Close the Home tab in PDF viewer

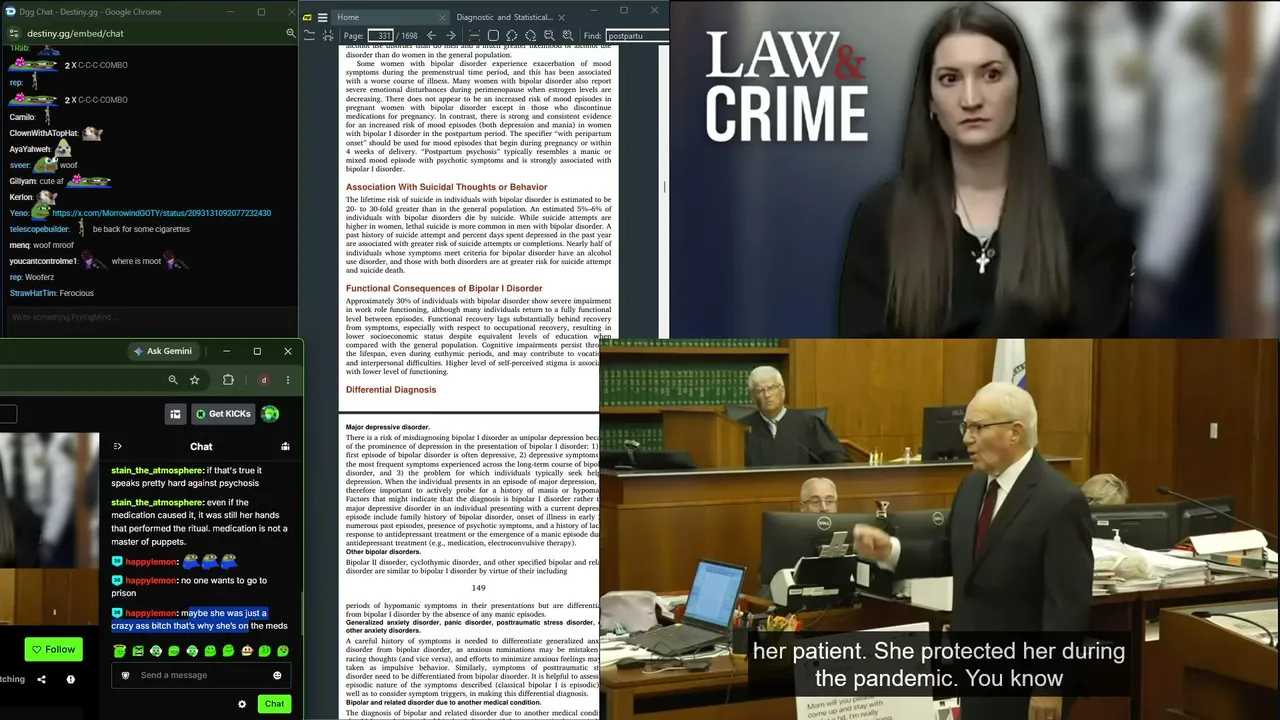pyautogui.click(x=442, y=17)
